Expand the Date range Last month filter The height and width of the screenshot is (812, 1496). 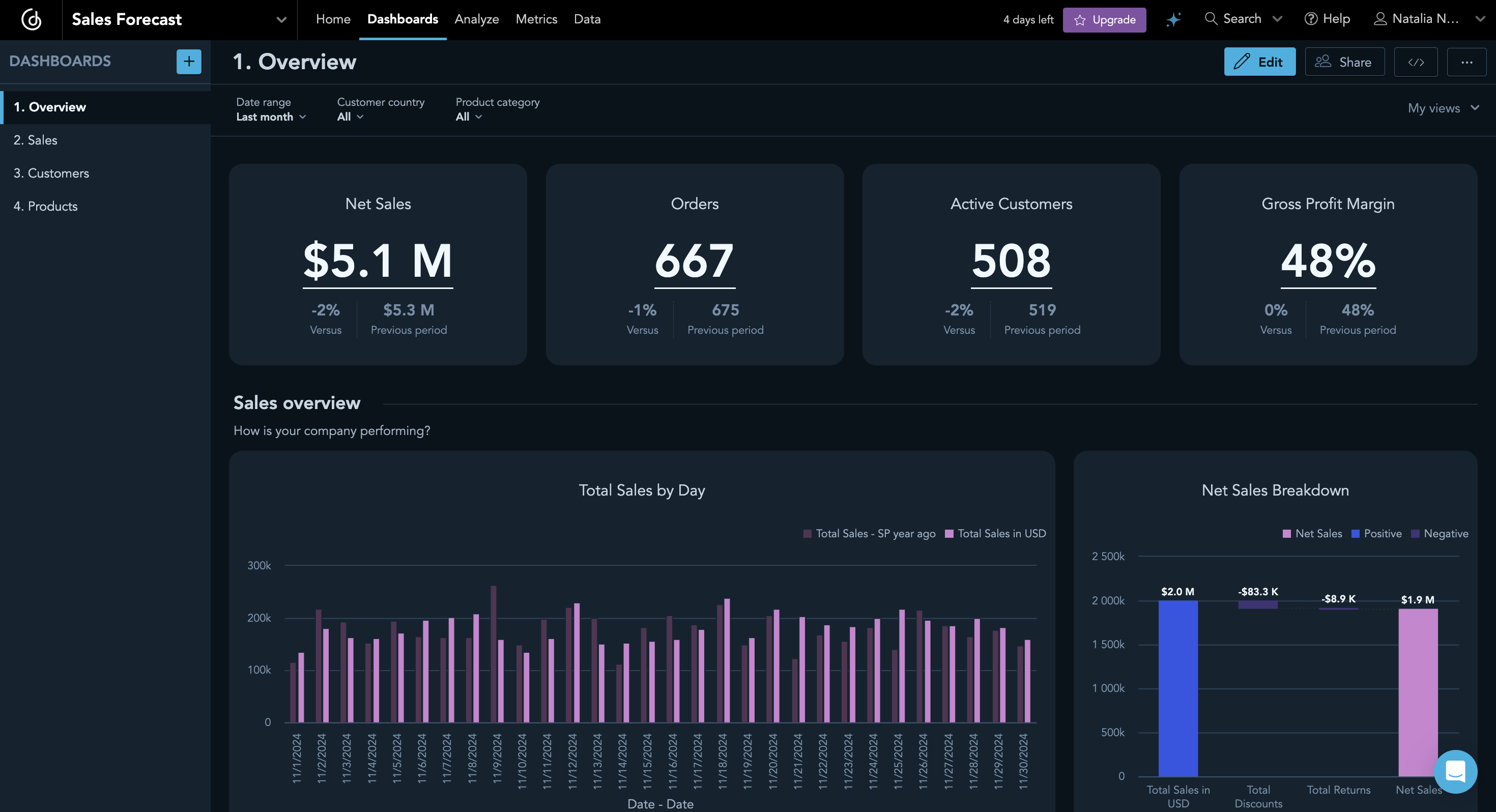pyautogui.click(x=271, y=117)
